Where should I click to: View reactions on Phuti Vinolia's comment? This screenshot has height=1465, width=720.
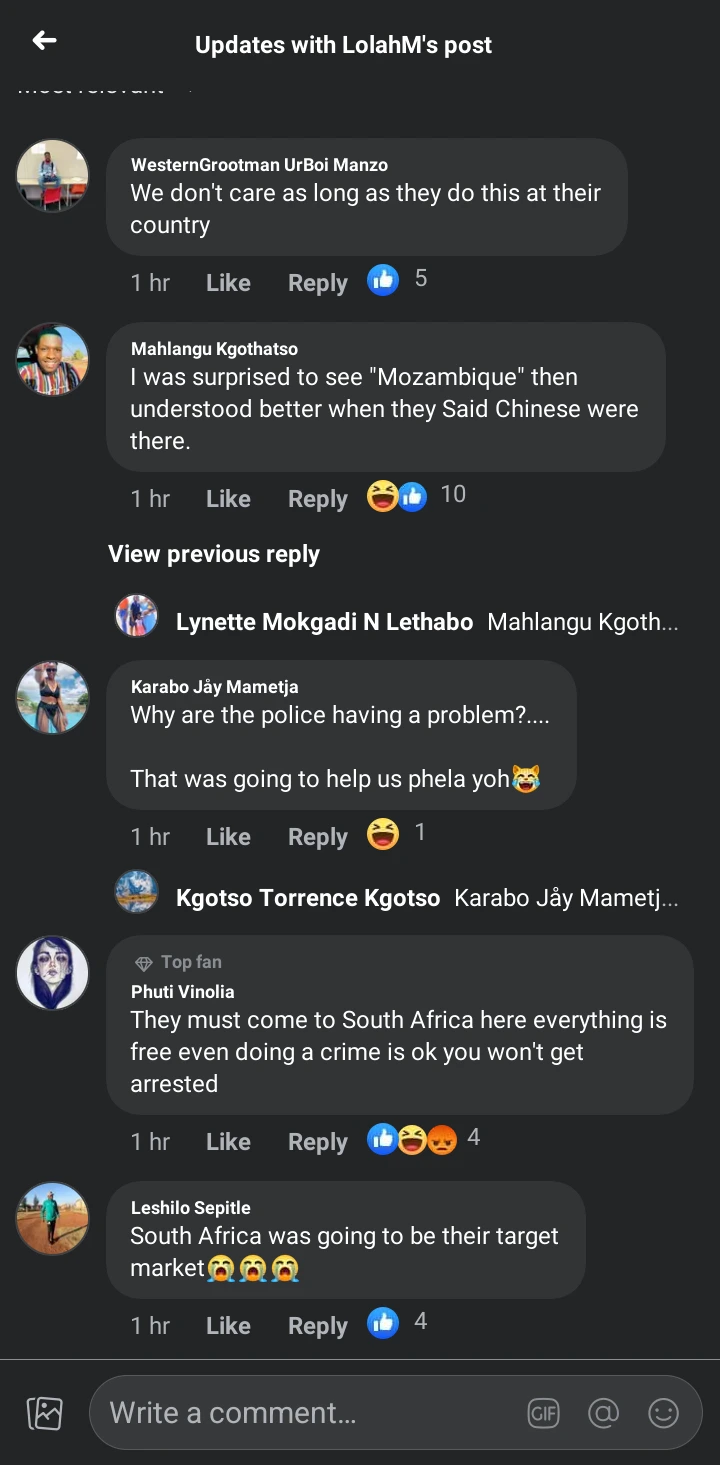pyautogui.click(x=424, y=1139)
